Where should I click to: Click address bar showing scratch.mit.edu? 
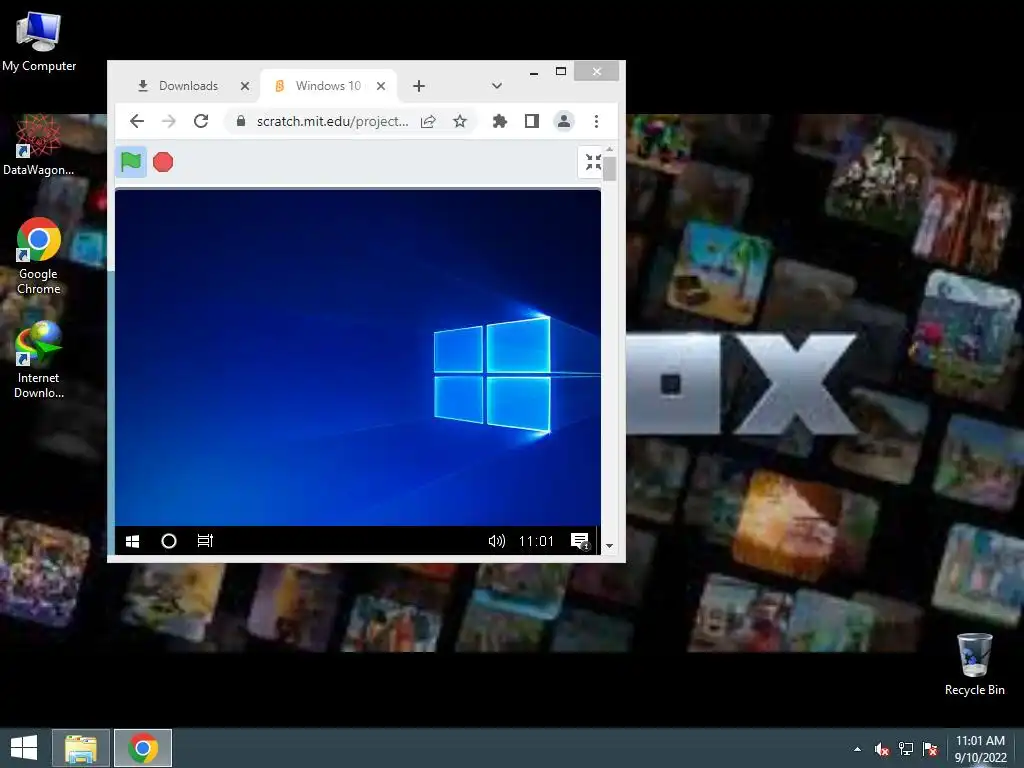coord(332,121)
